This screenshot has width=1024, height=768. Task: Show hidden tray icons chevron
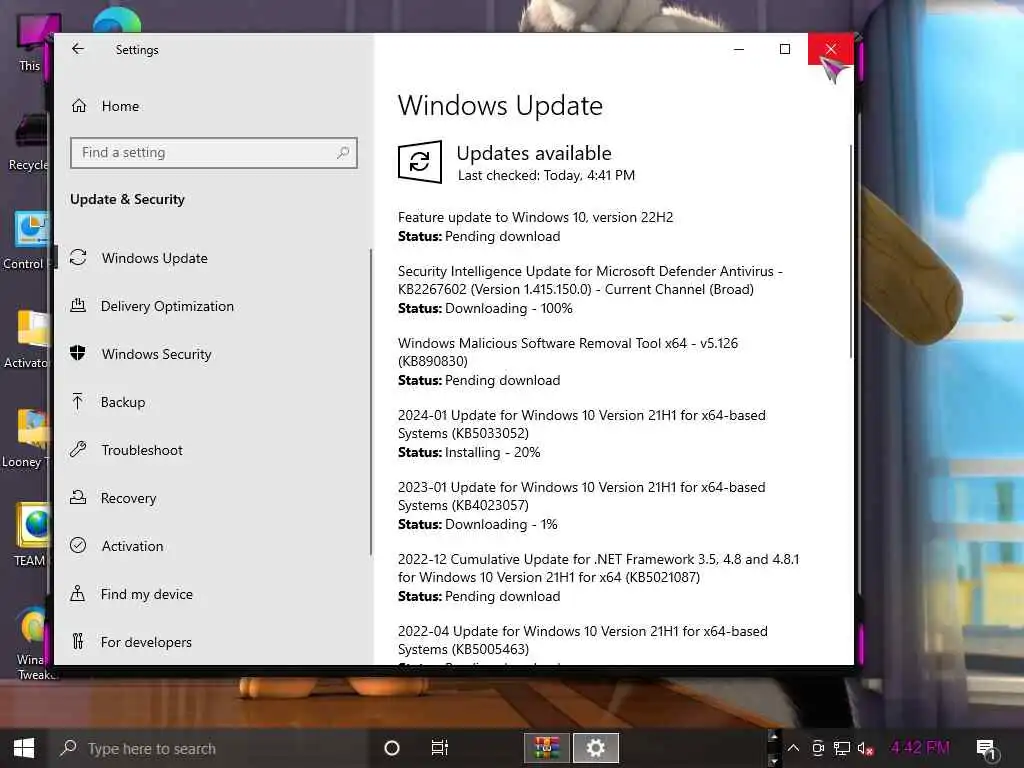click(793, 748)
